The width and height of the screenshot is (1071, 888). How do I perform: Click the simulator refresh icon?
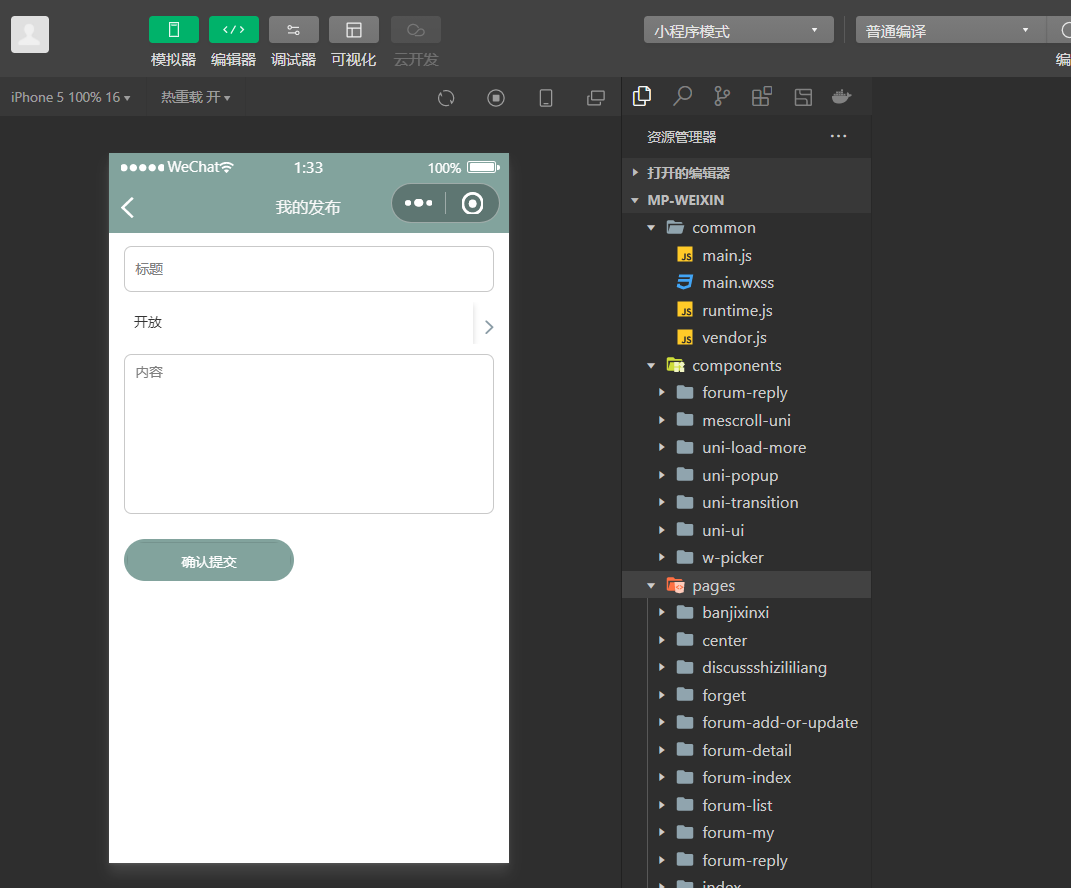tap(446, 98)
